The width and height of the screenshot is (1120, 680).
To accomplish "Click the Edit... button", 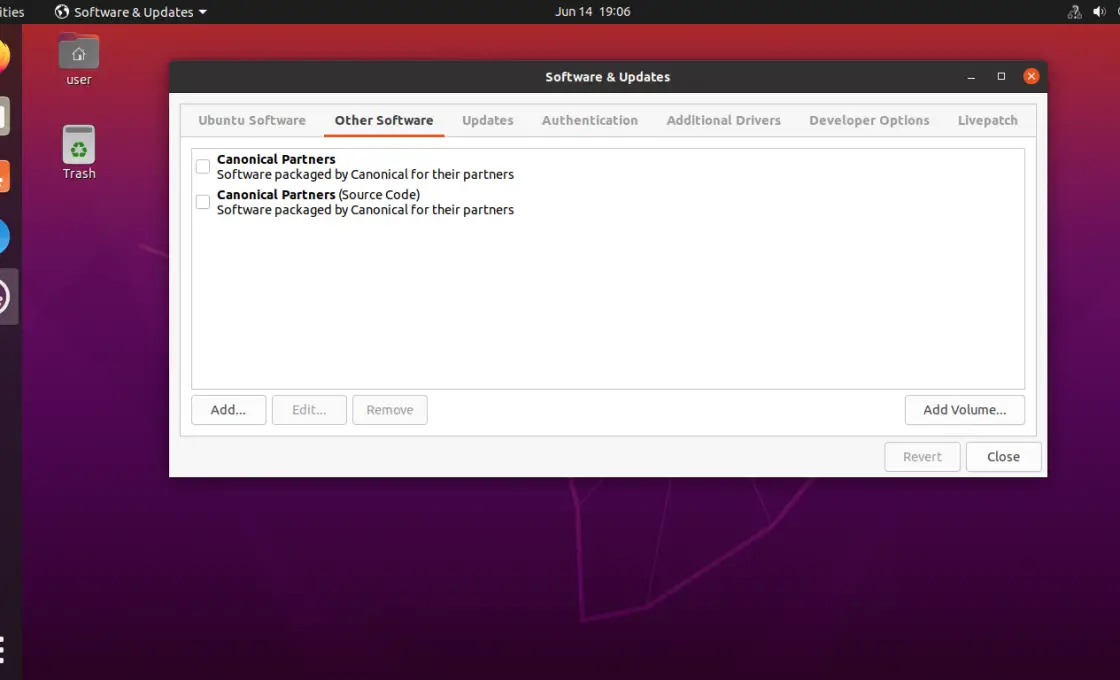I will 309,410.
